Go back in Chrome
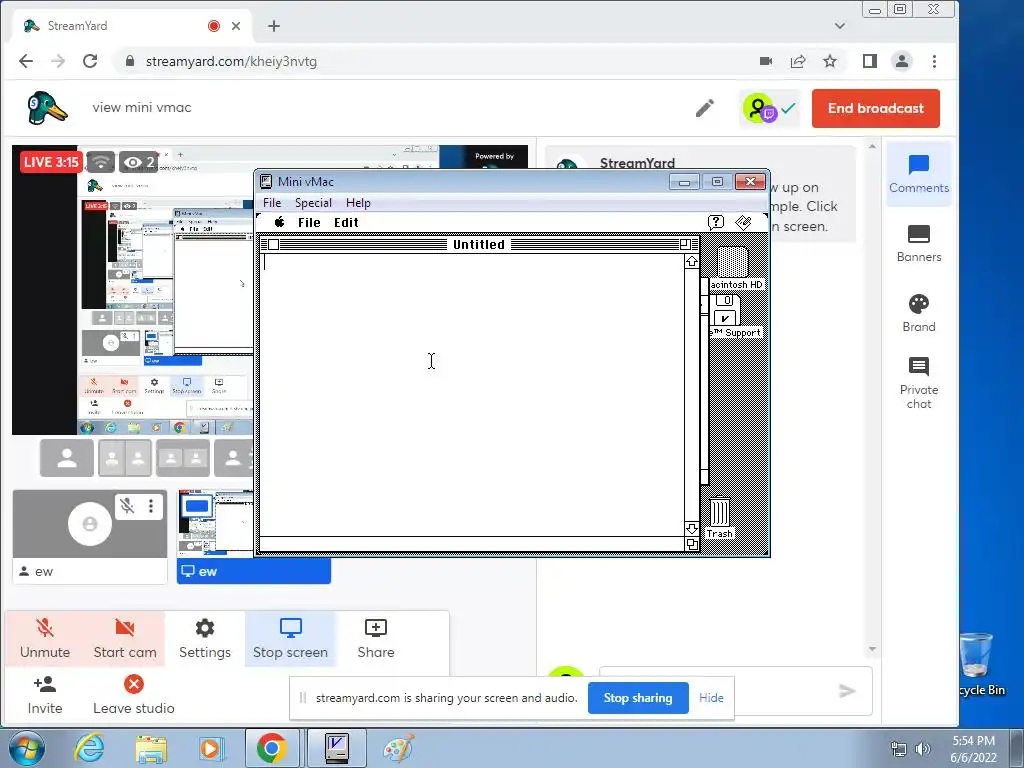1024x768 pixels. pos(26,61)
